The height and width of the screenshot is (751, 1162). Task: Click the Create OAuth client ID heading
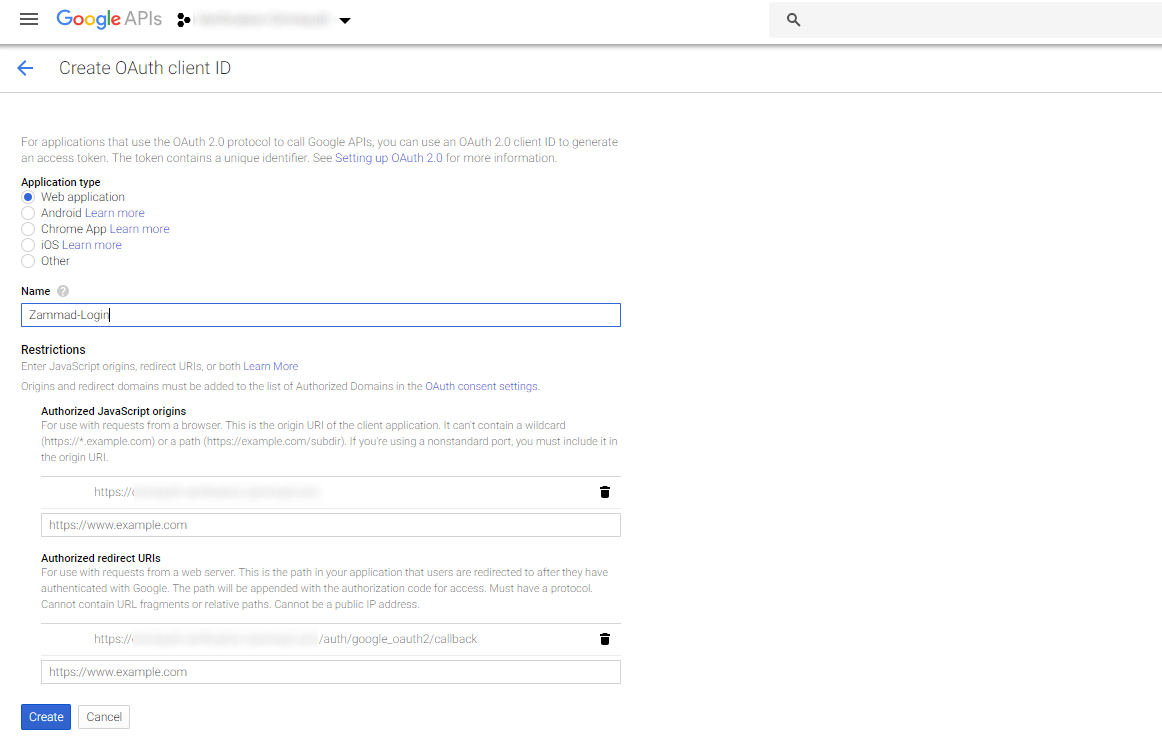[145, 68]
